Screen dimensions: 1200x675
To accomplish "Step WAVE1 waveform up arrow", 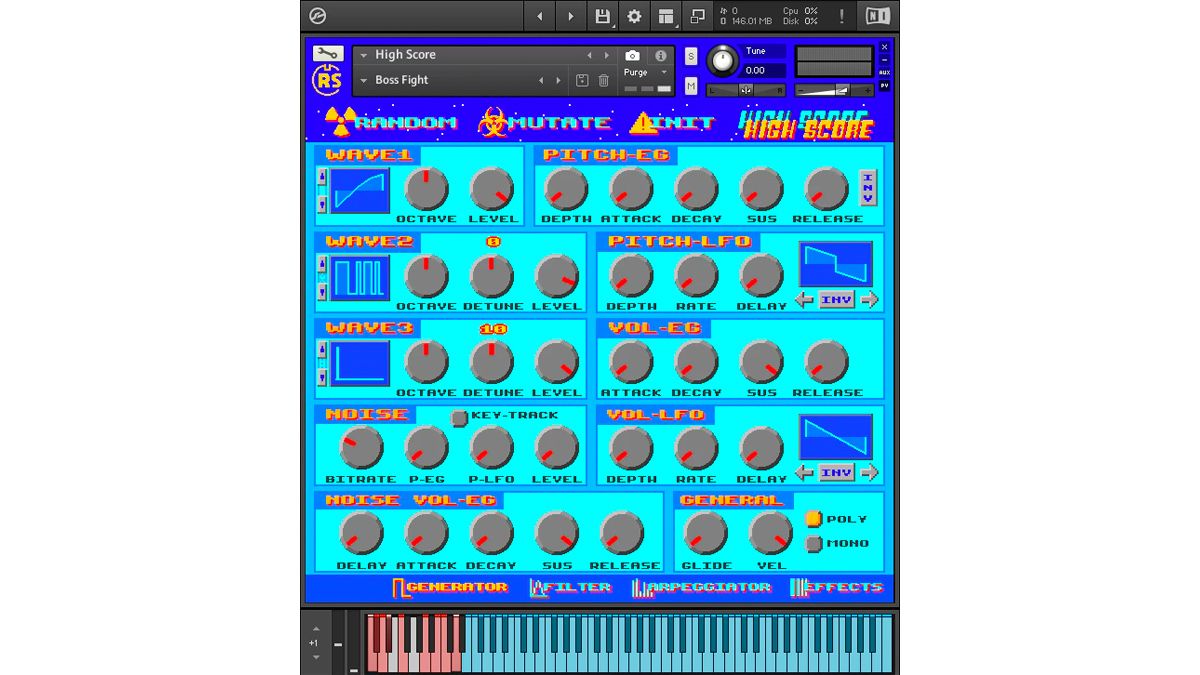I will 322,177.
